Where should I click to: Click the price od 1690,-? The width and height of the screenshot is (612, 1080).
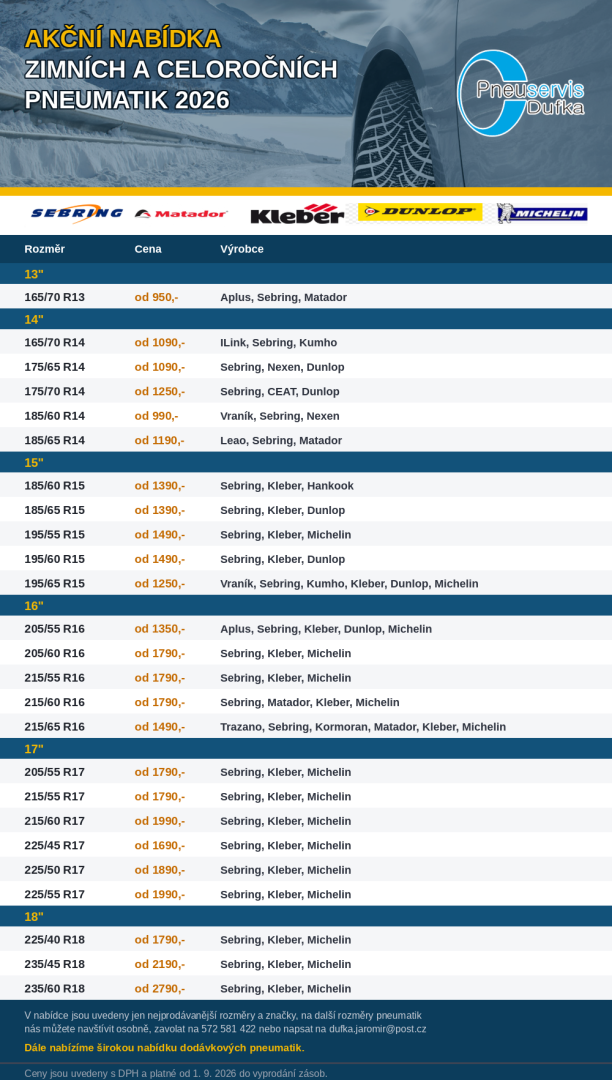click(160, 846)
